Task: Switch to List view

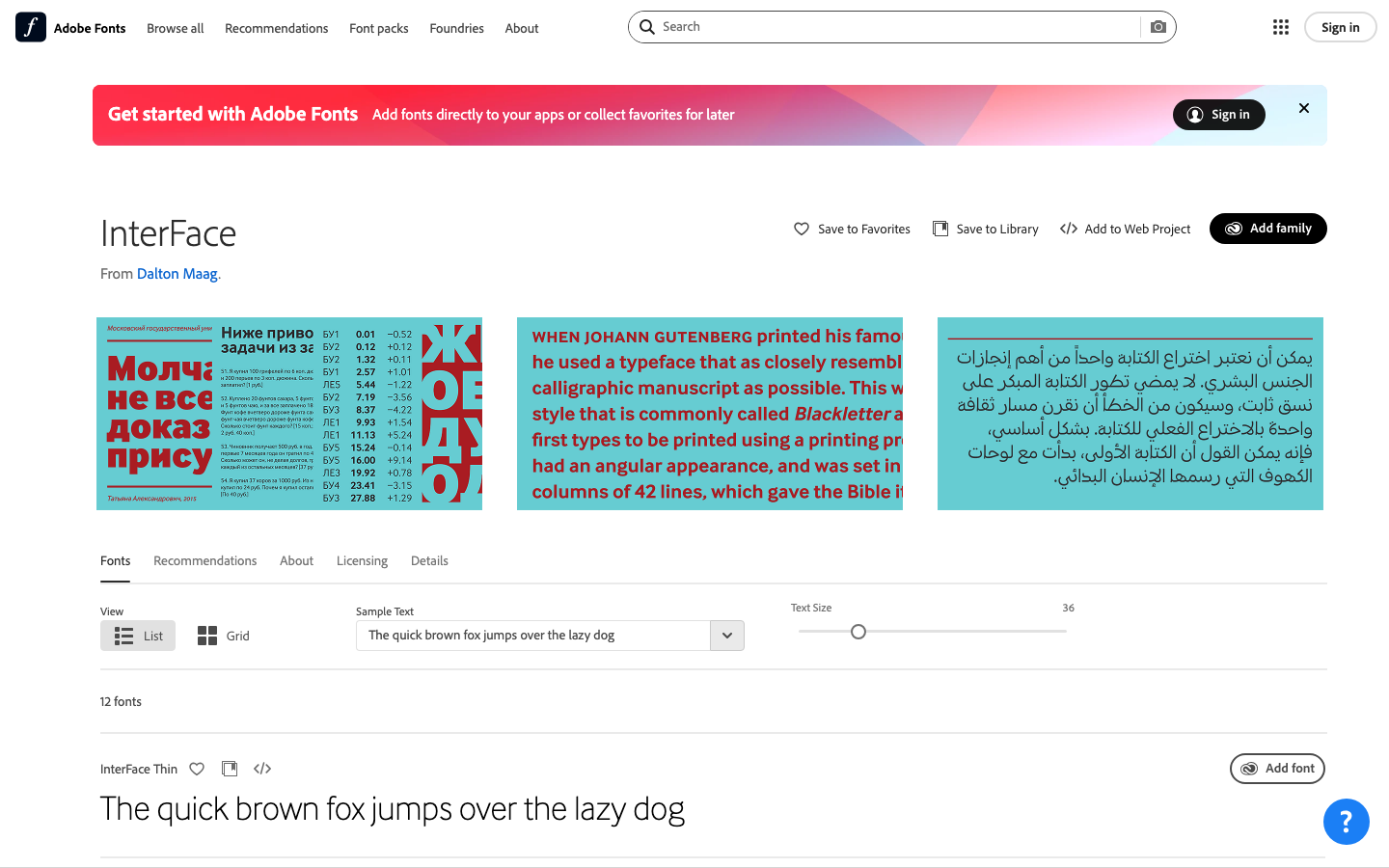Action: [138, 636]
